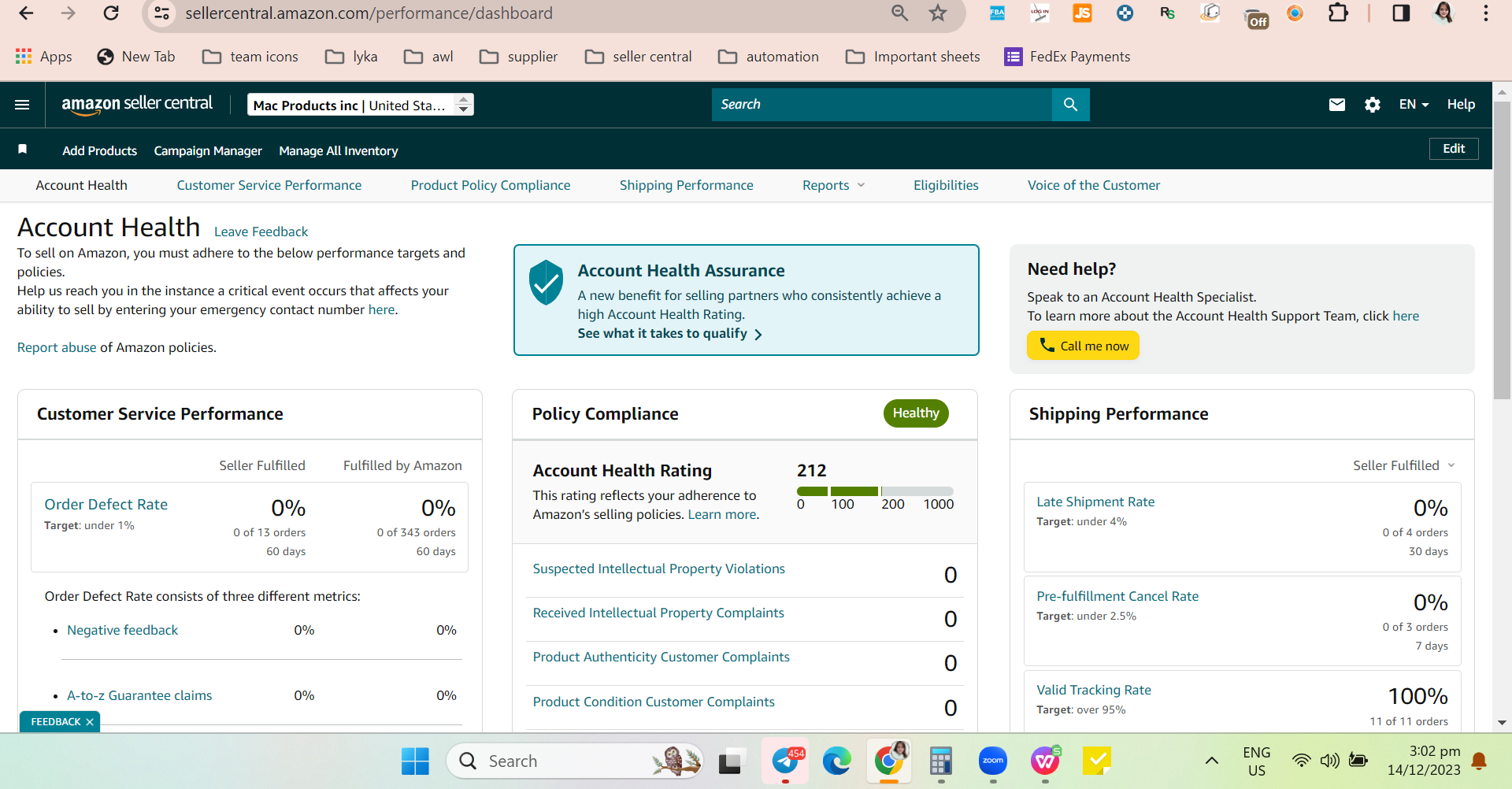Open the Windows Start menu

tap(415, 761)
